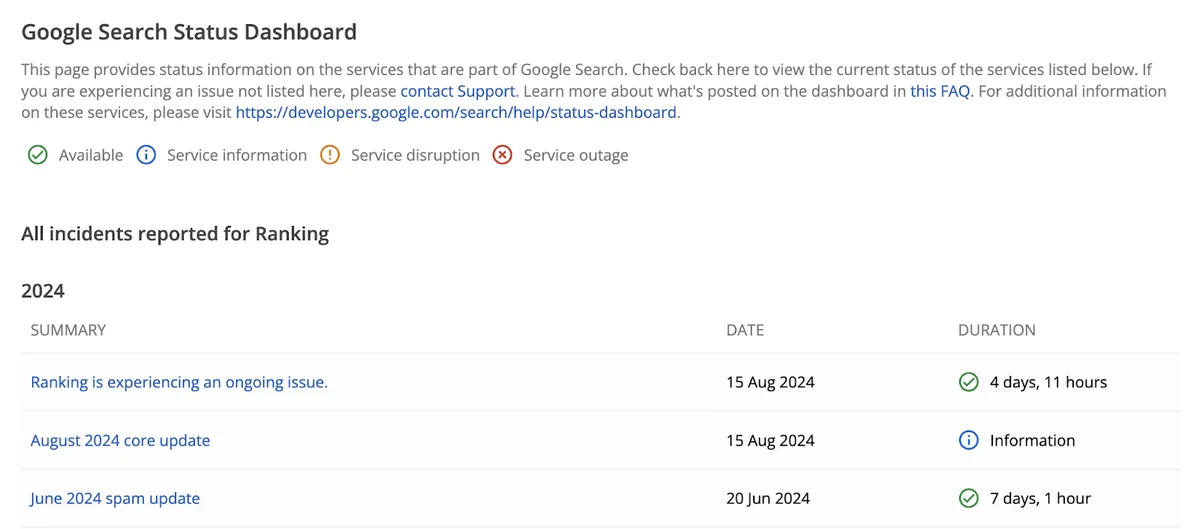
Task: Click the 15 Aug 2024 date of core update row
Action: coord(771,440)
